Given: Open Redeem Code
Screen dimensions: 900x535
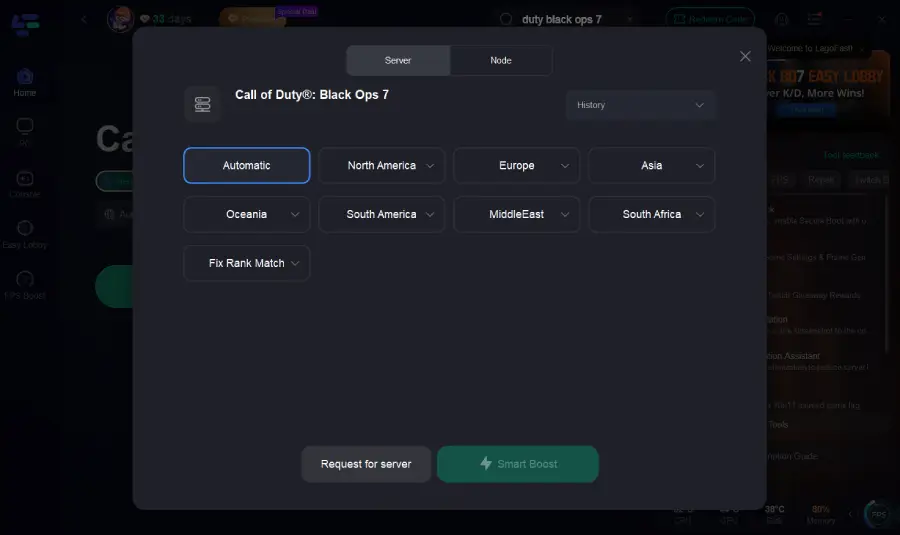Looking at the screenshot, I should click(710, 19).
